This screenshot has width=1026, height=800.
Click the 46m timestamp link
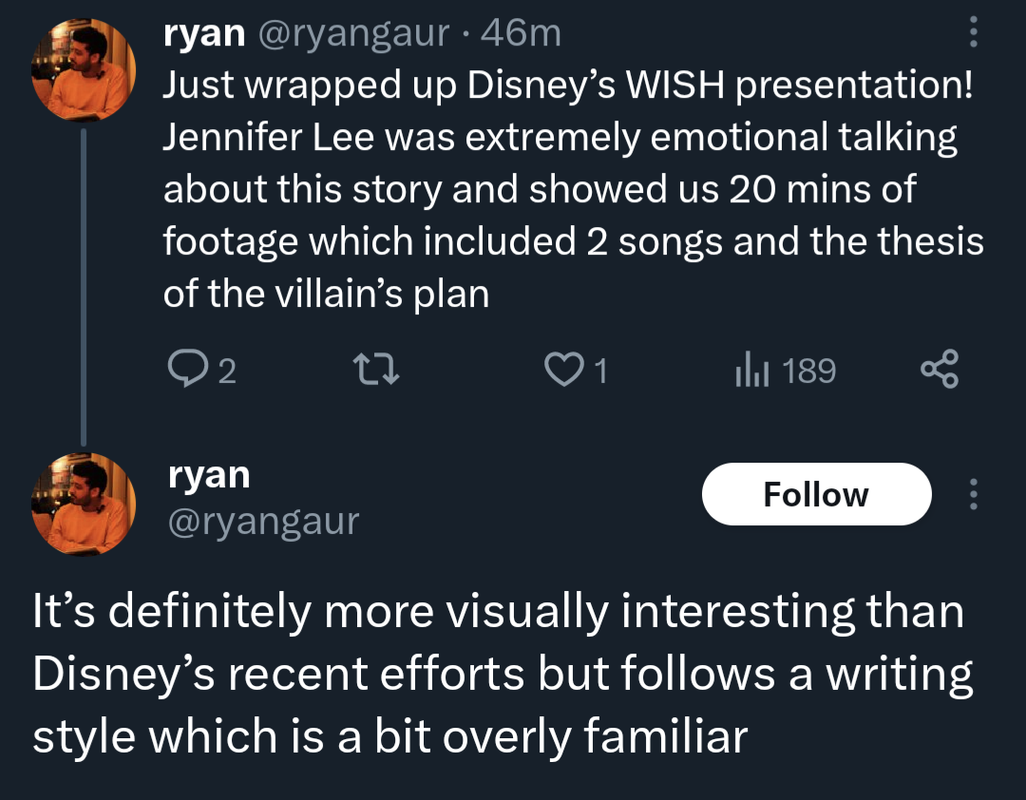[x=521, y=34]
